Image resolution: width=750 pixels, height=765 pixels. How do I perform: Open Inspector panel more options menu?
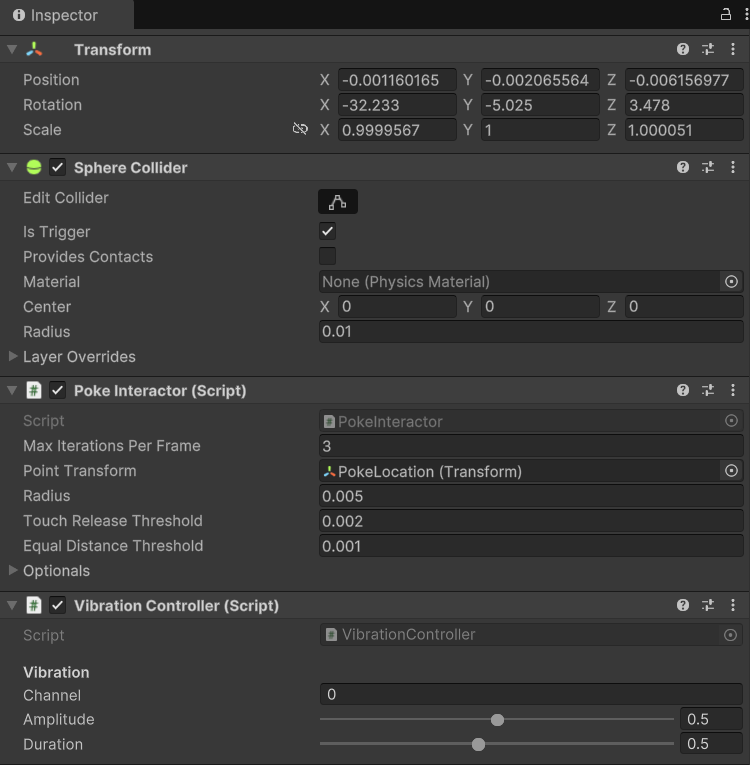tap(747, 15)
